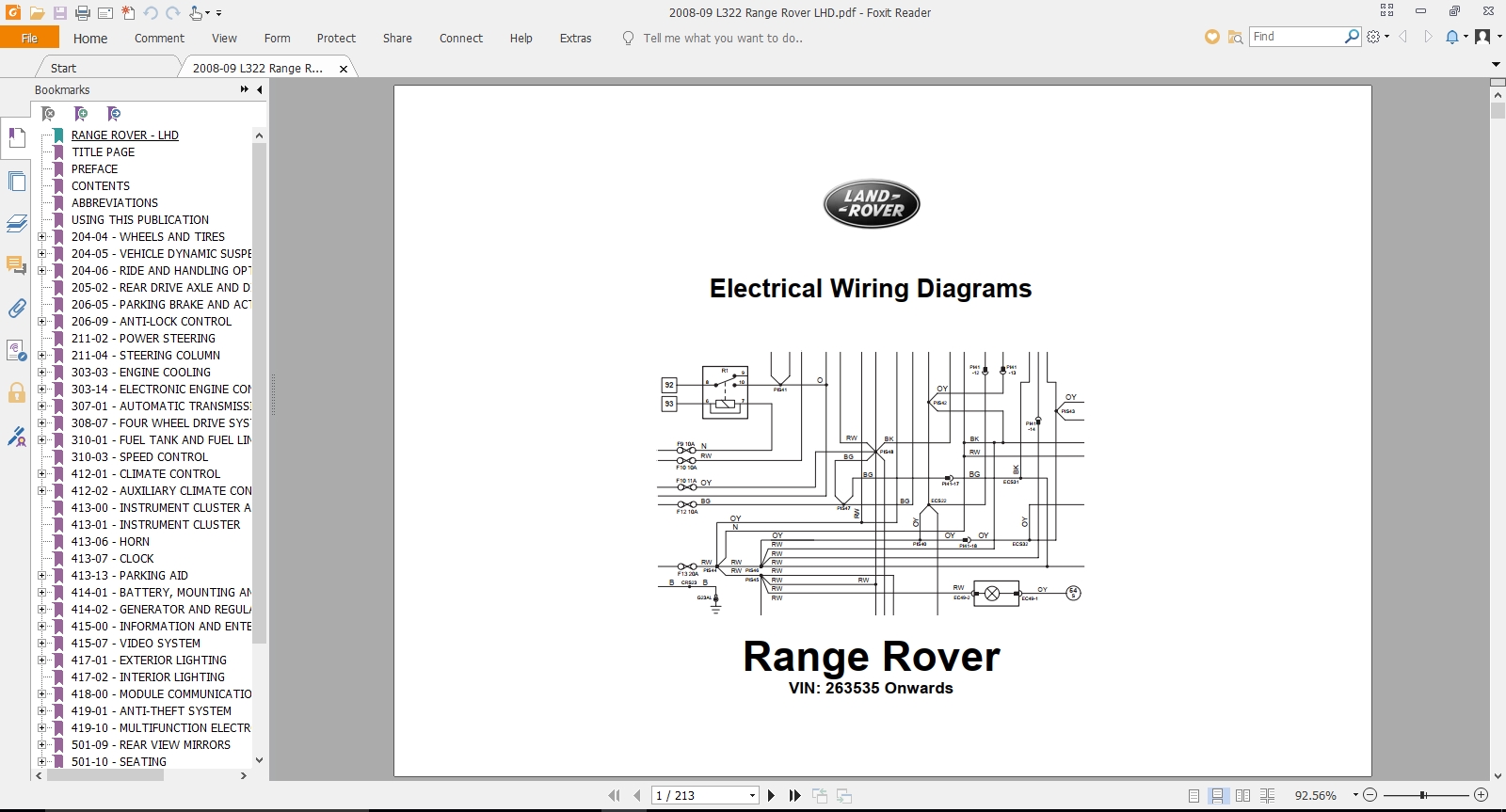Switch to Continuous Facing view mode
Viewport: 1506px width, 812px height.
1267,795
